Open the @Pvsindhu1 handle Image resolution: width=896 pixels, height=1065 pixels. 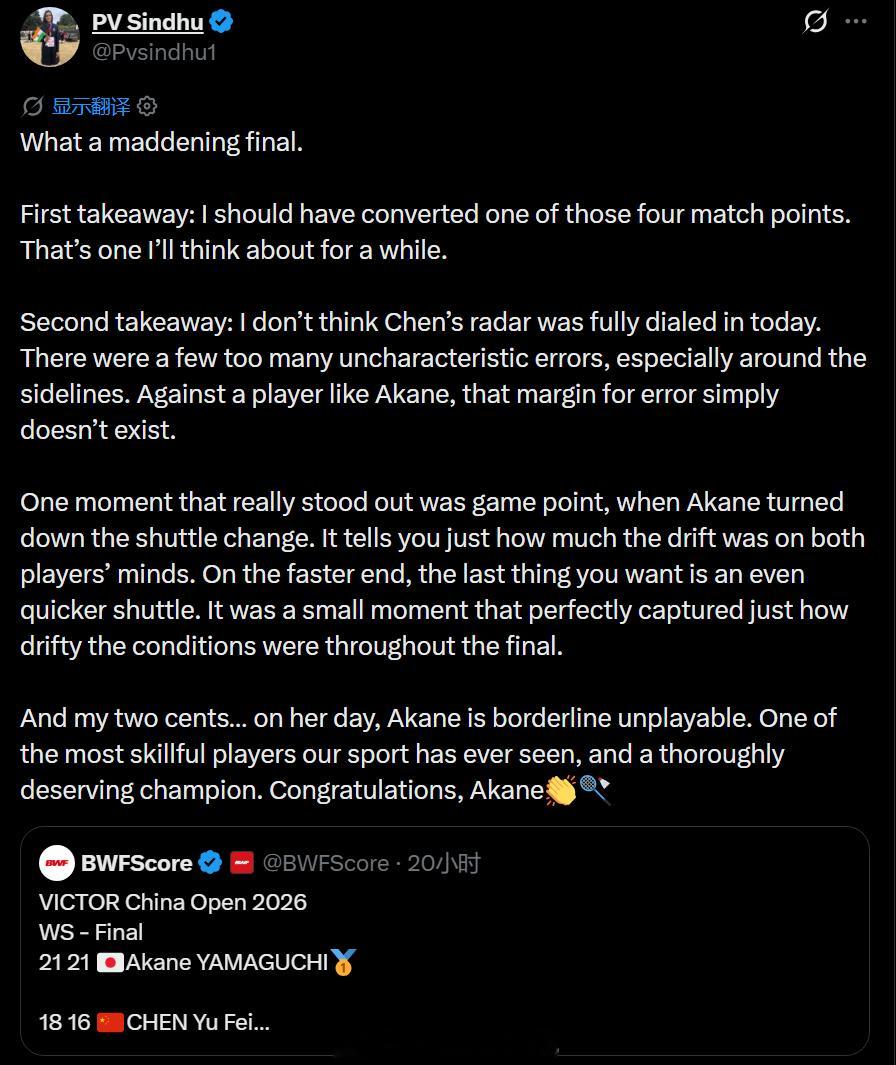pos(154,52)
